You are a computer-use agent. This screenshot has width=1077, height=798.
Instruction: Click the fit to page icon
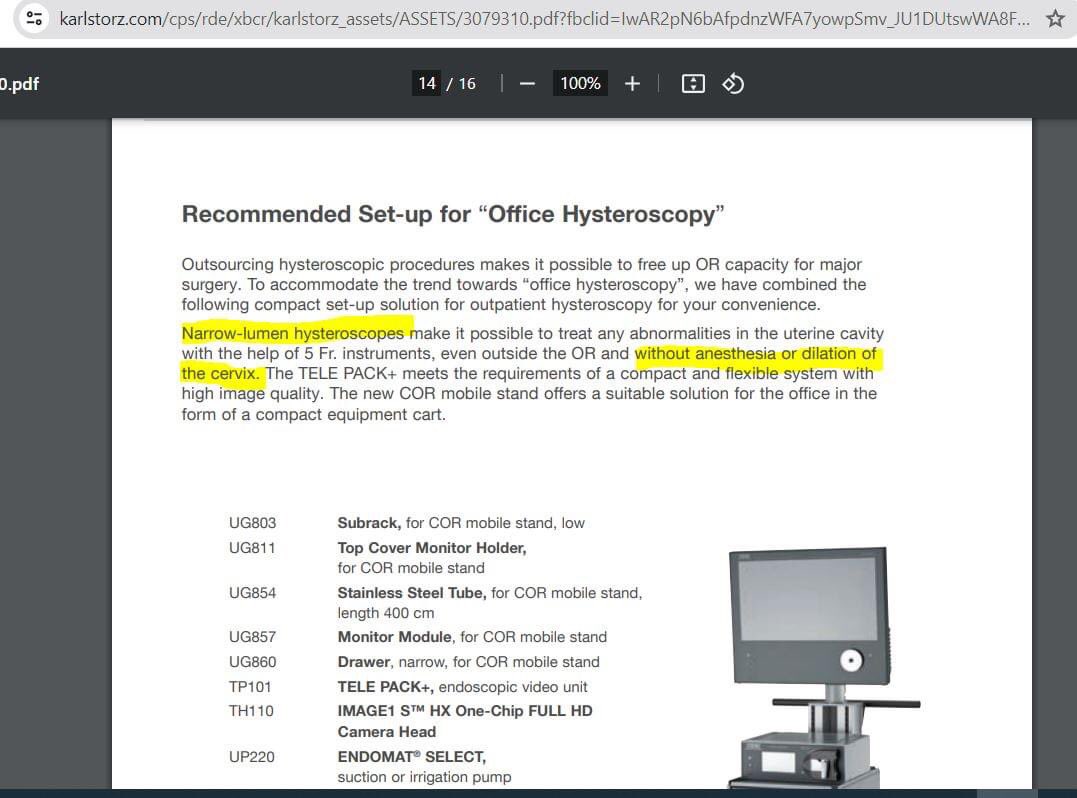[693, 84]
